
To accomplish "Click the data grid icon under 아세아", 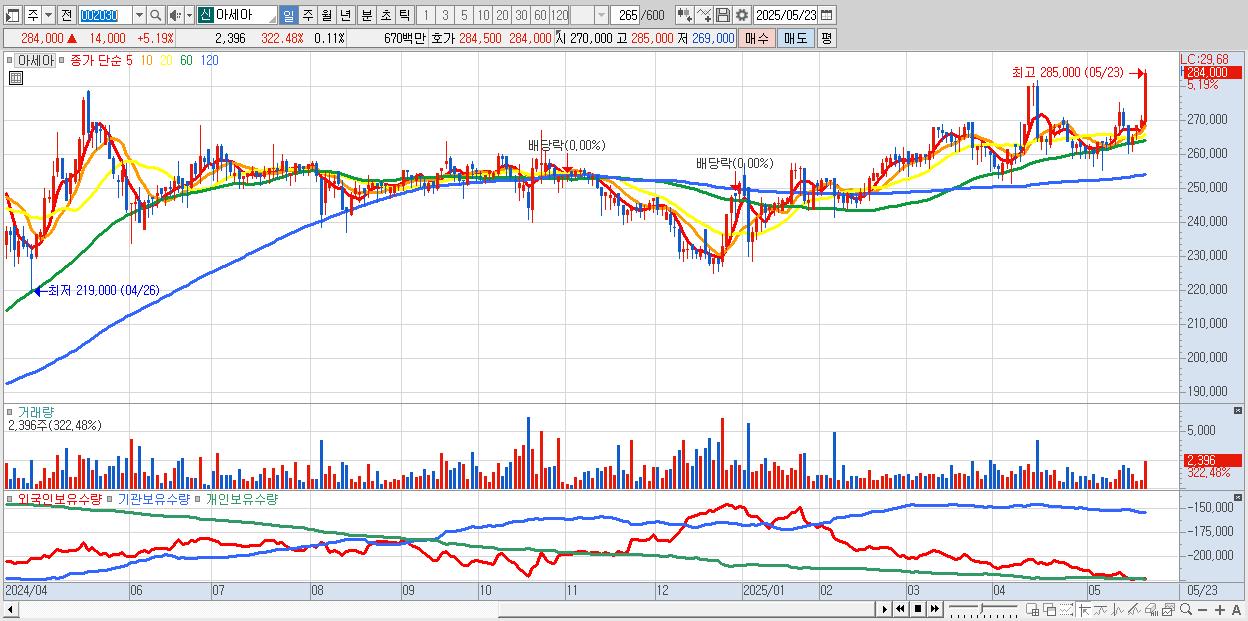I will (16, 78).
